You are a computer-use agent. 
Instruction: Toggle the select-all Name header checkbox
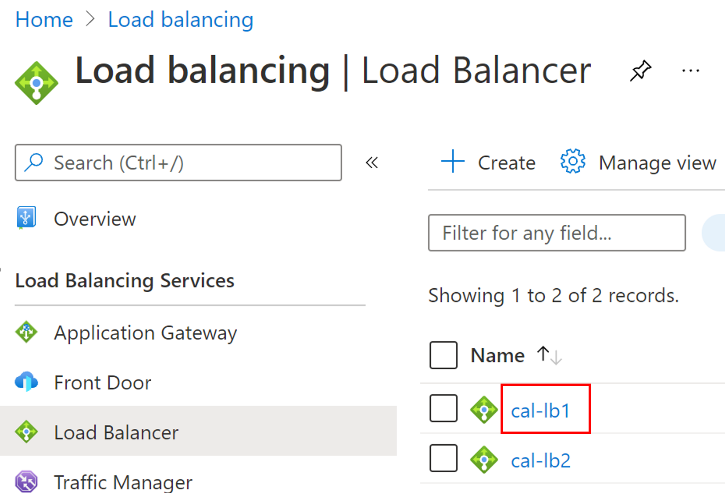[443, 355]
